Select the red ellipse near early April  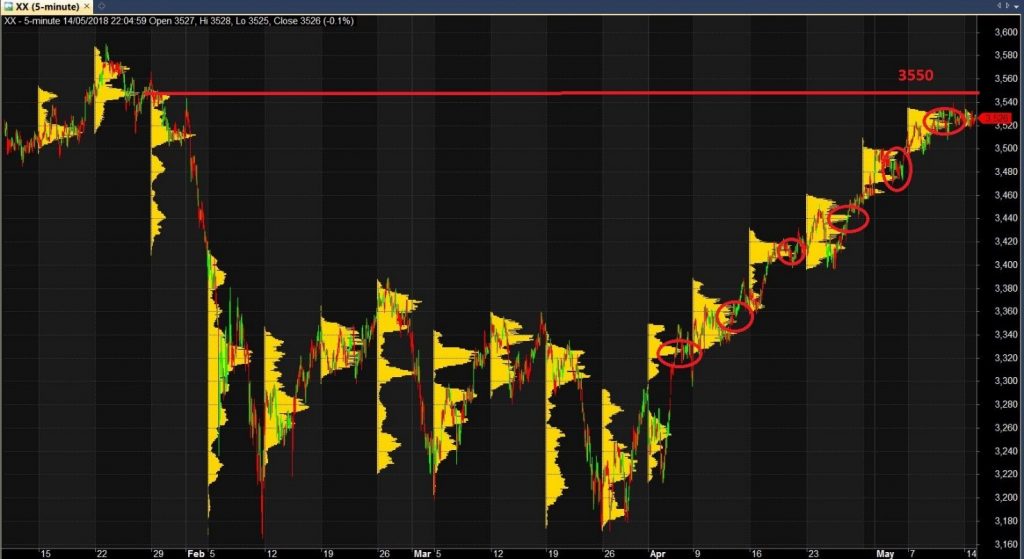pyautogui.click(x=682, y=352)
